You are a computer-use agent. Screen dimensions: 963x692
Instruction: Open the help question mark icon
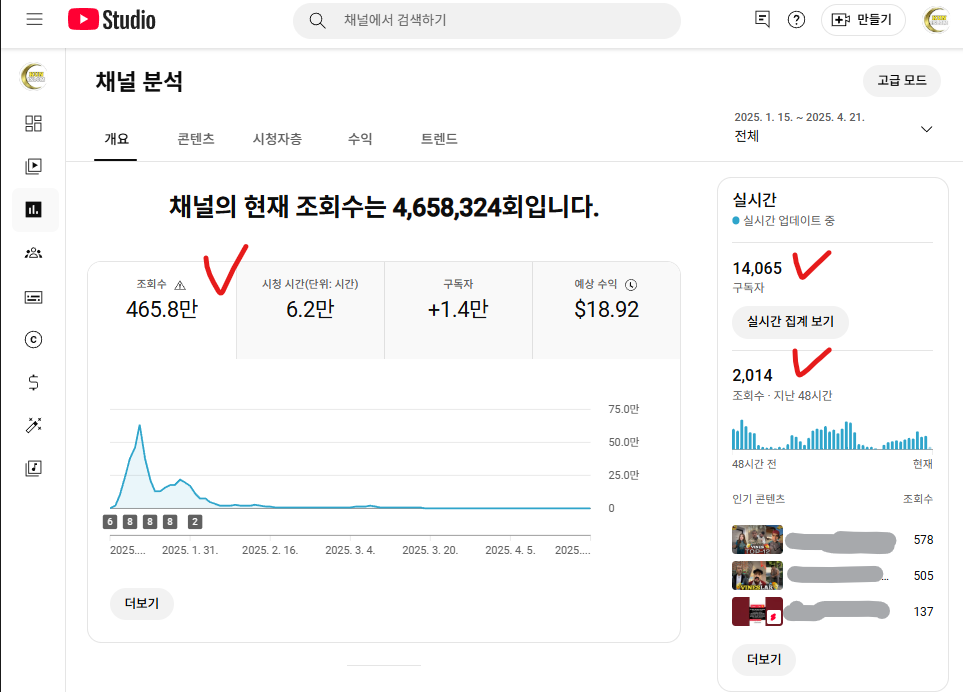click(796, 20)
